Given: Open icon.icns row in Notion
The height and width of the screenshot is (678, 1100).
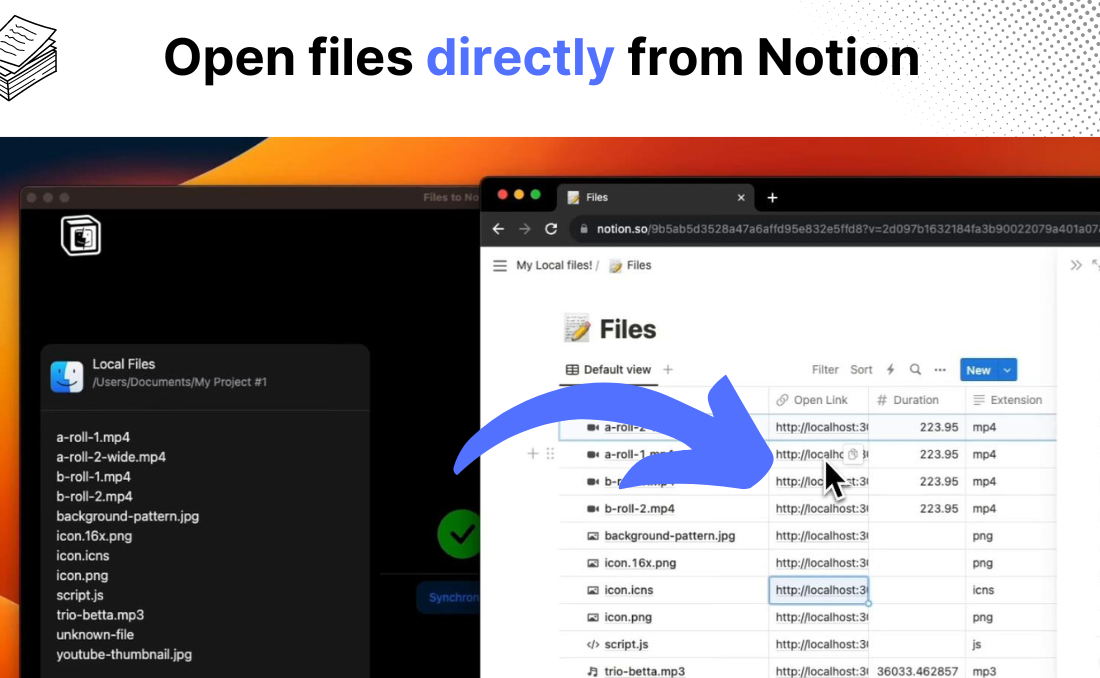Looking at the screenshot, I should pos(629,590).
